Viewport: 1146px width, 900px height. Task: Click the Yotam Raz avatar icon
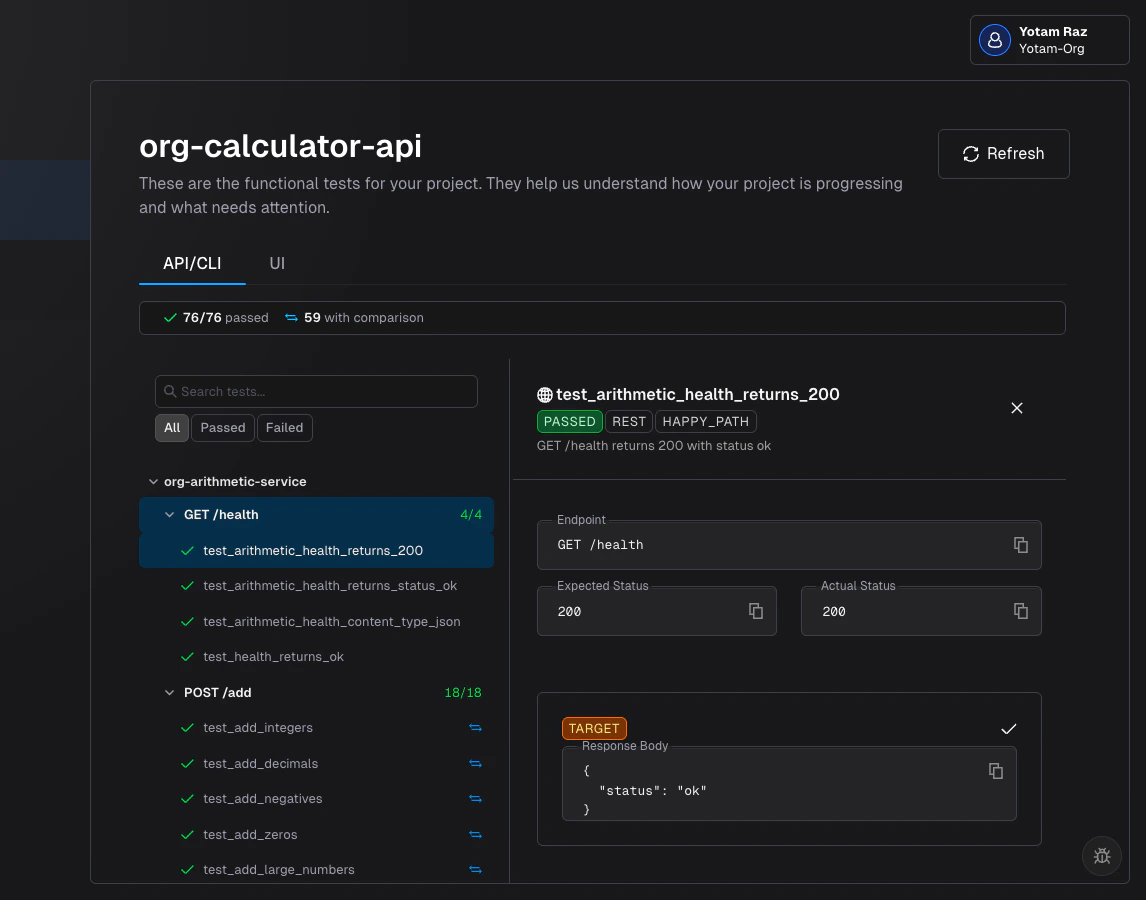tap(994, 40)
